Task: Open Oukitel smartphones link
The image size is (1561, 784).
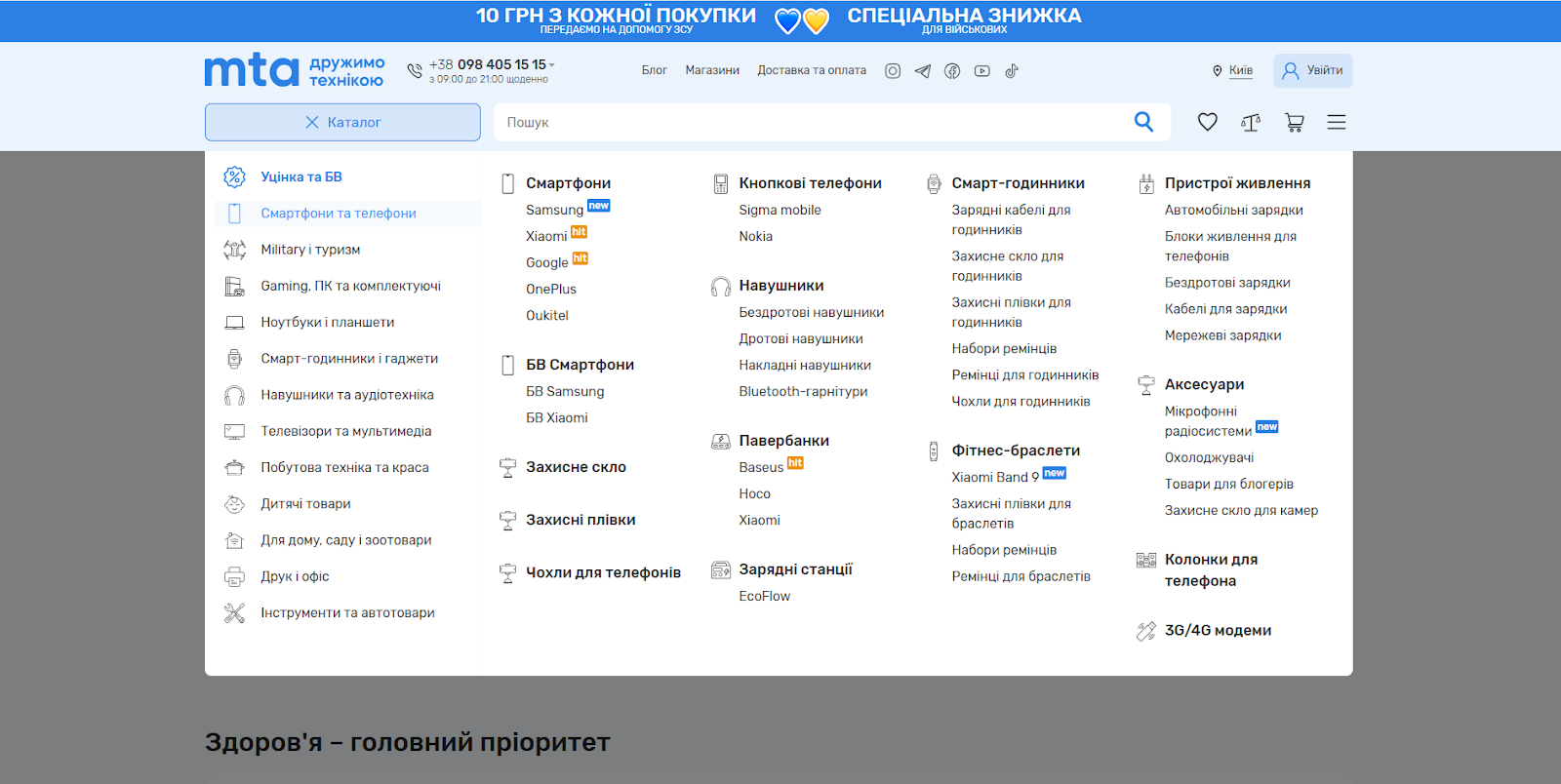Action: 547,315
